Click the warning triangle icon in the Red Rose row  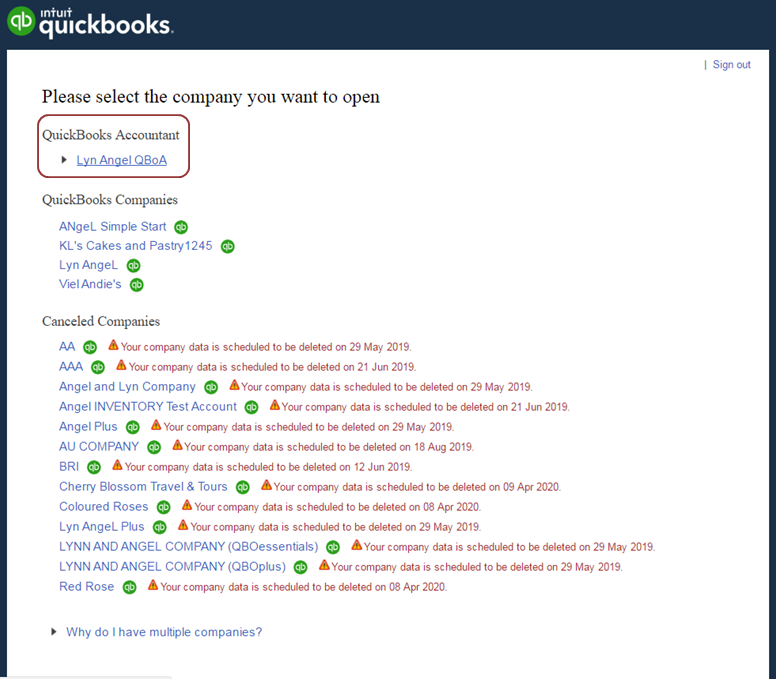(x=153, y=585)
